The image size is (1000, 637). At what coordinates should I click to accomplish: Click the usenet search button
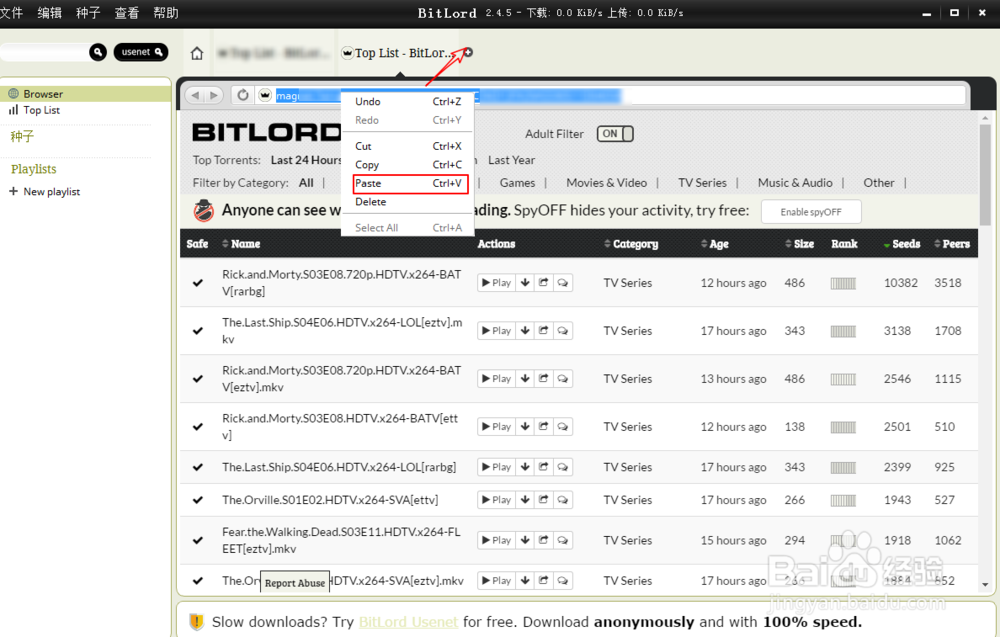141,52
